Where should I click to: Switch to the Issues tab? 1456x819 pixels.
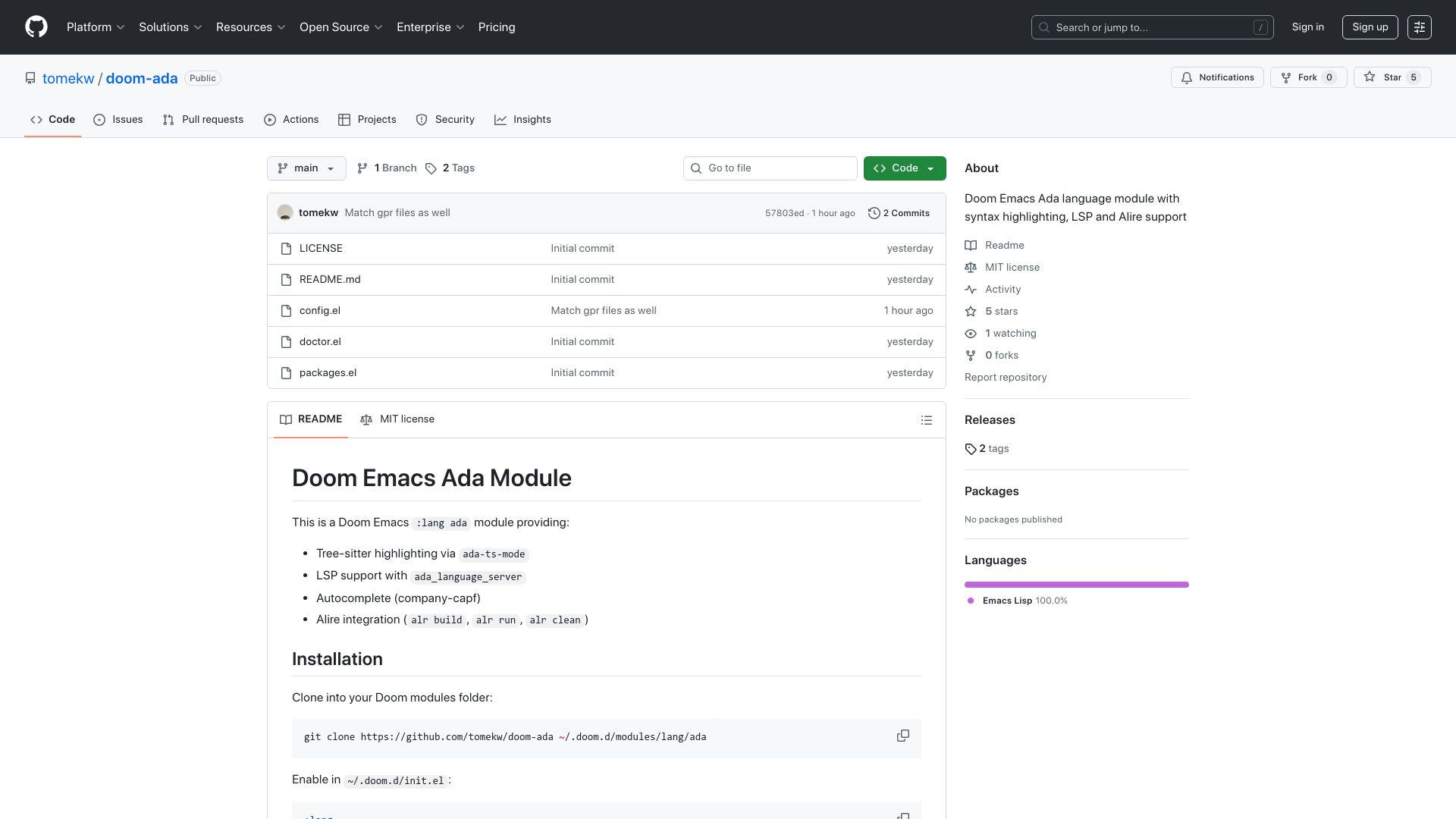pos(118,120)
